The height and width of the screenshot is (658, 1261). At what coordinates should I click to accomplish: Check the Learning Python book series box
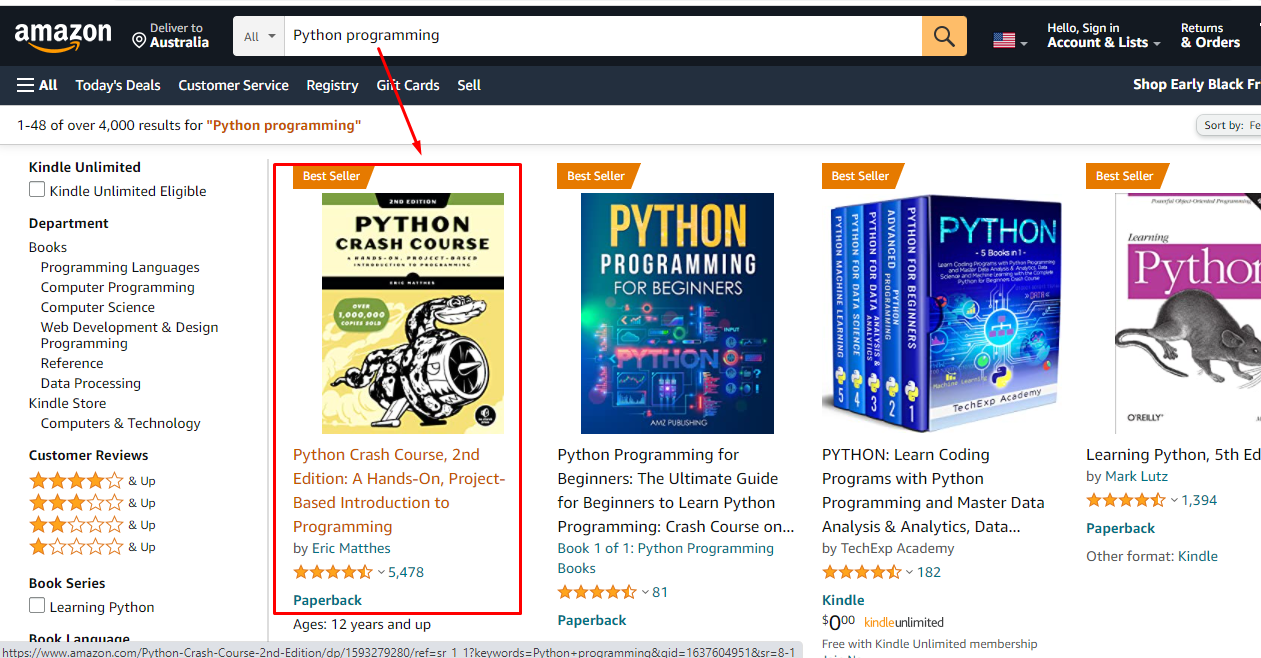[37, 606]
